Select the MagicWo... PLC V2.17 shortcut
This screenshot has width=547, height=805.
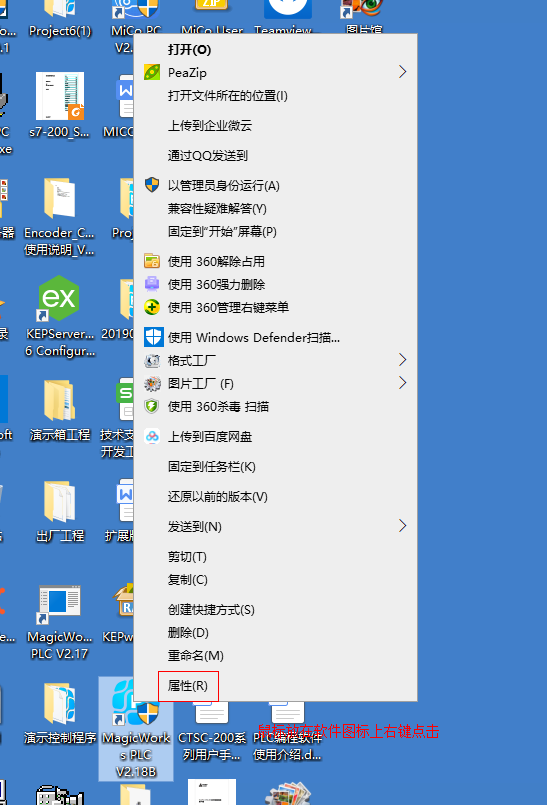tap(60, 604)
